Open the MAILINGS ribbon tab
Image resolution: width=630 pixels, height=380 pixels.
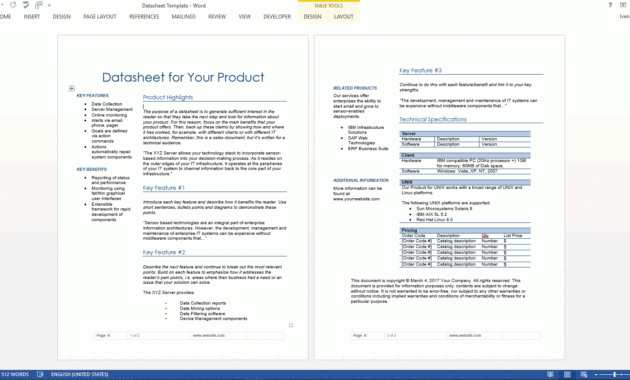[184, 16]
